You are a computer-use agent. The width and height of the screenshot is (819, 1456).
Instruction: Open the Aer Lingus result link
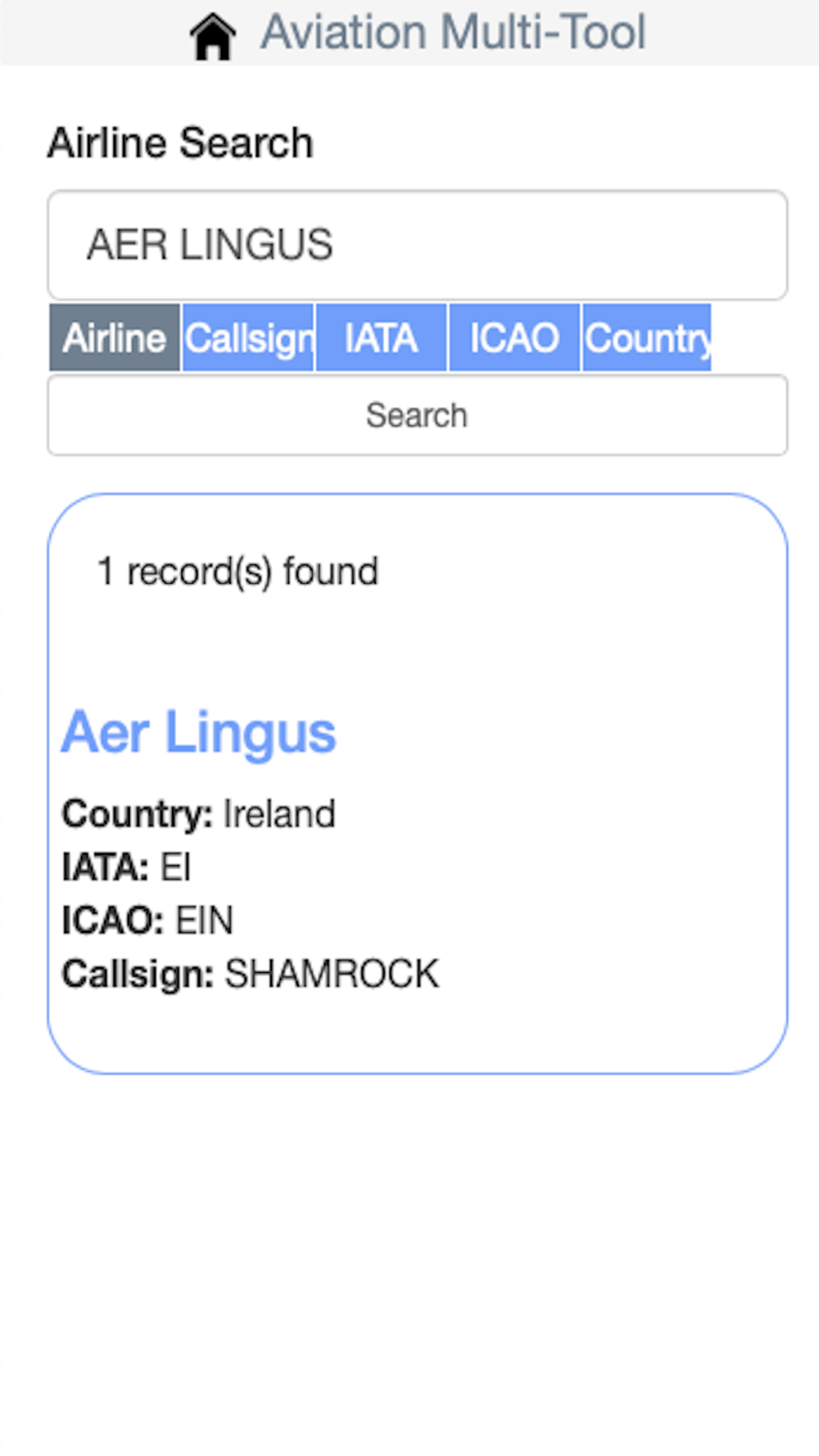199,732
